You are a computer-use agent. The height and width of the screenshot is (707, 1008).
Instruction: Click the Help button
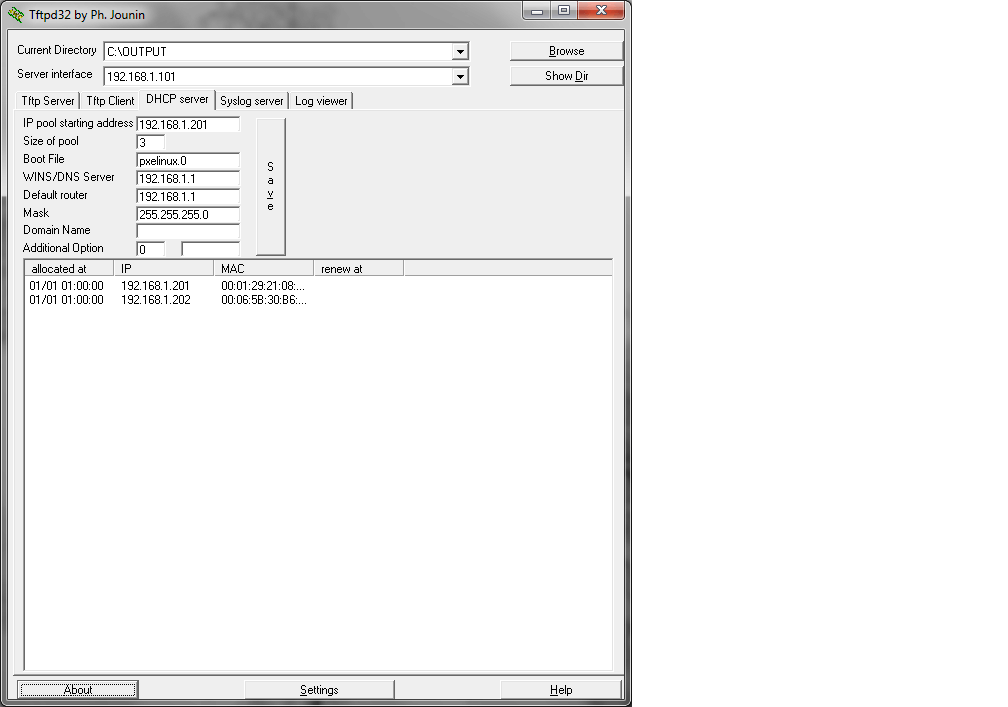pyautogui.click(x=561, y=690)
